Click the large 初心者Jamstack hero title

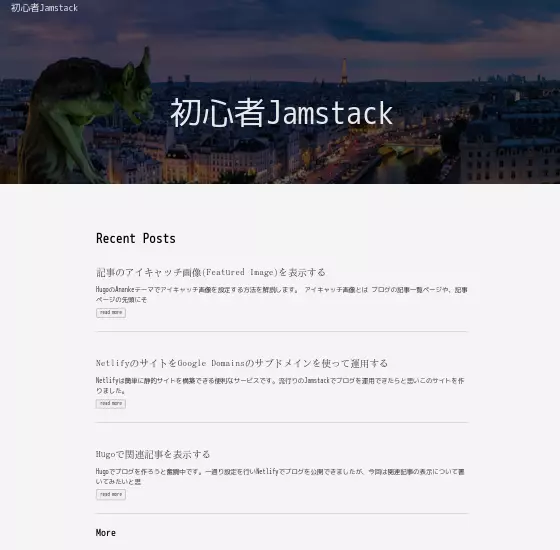click(x=281, y=113)
